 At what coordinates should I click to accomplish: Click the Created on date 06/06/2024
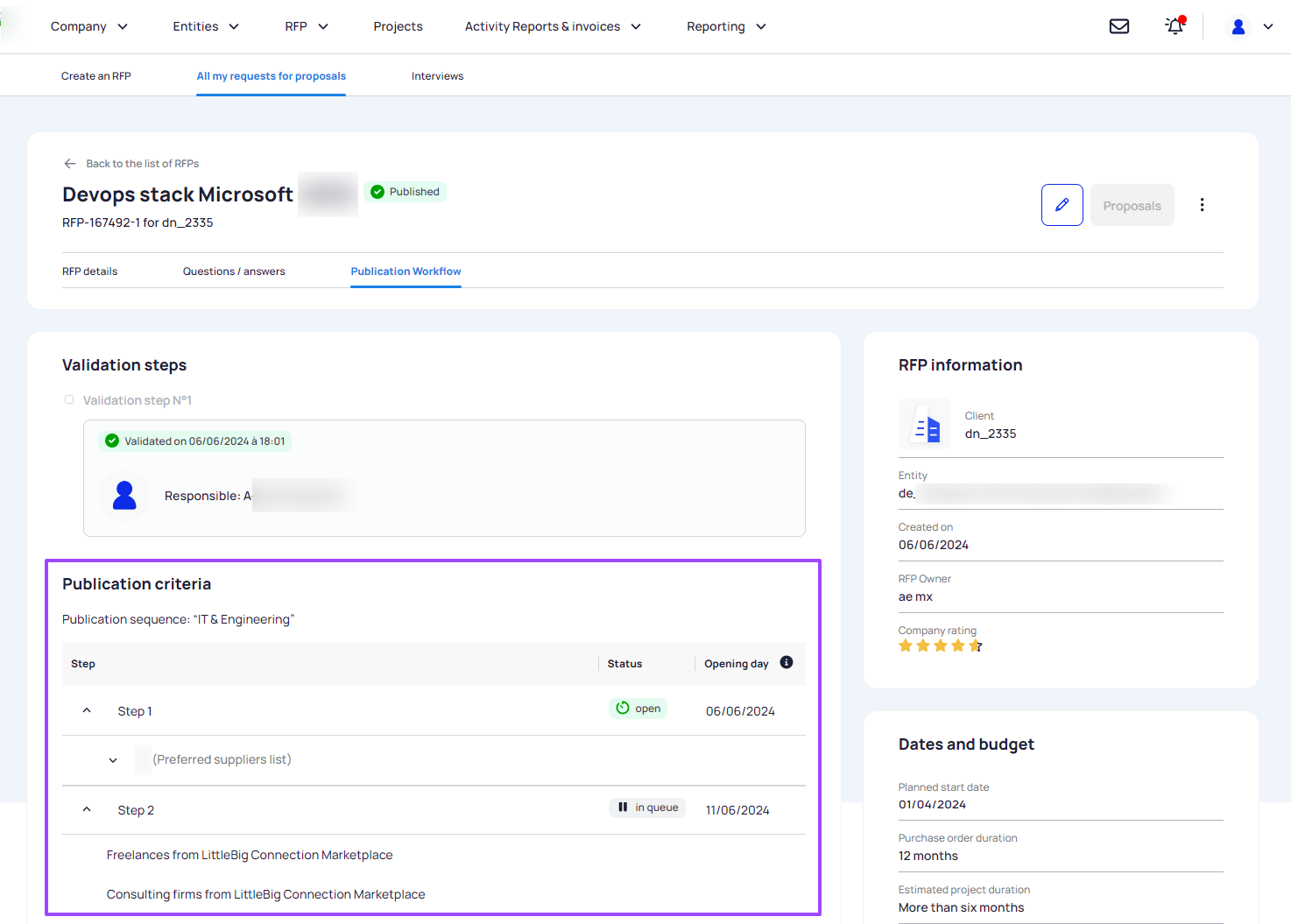934,545
